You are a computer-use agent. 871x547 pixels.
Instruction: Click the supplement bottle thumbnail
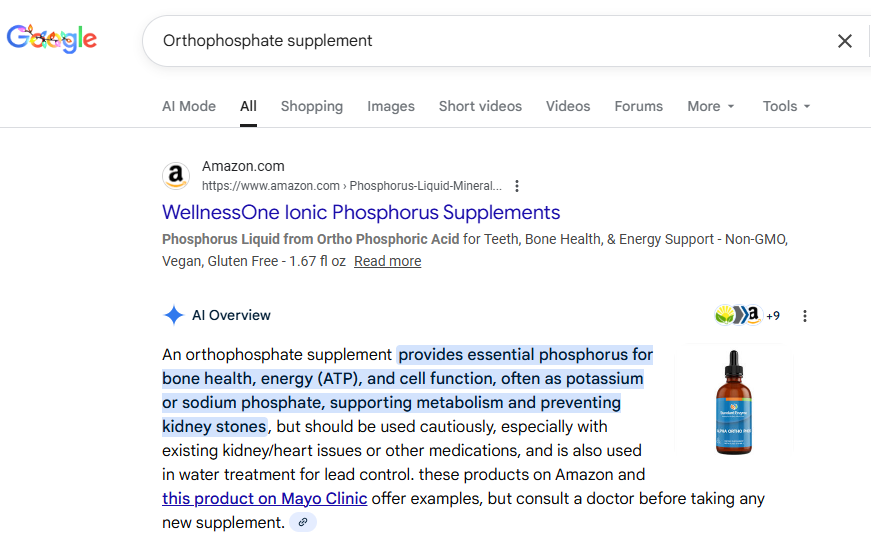coord(734,401)
